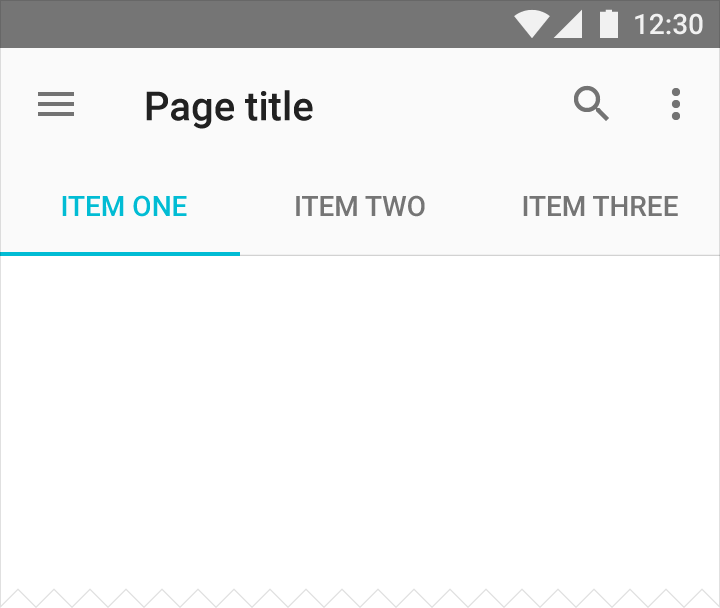Switch to the ITEM THREE tab
This screenshot has height=608, width=720.
[600, 206]
